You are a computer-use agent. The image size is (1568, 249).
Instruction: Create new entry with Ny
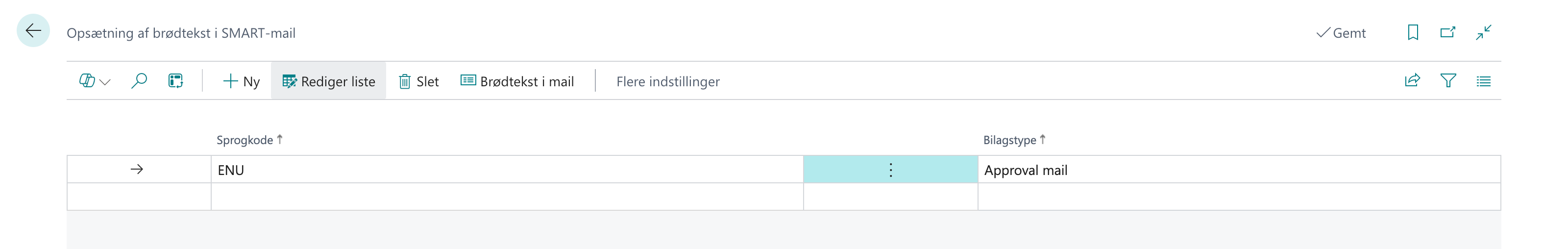[x=242, y=81]
